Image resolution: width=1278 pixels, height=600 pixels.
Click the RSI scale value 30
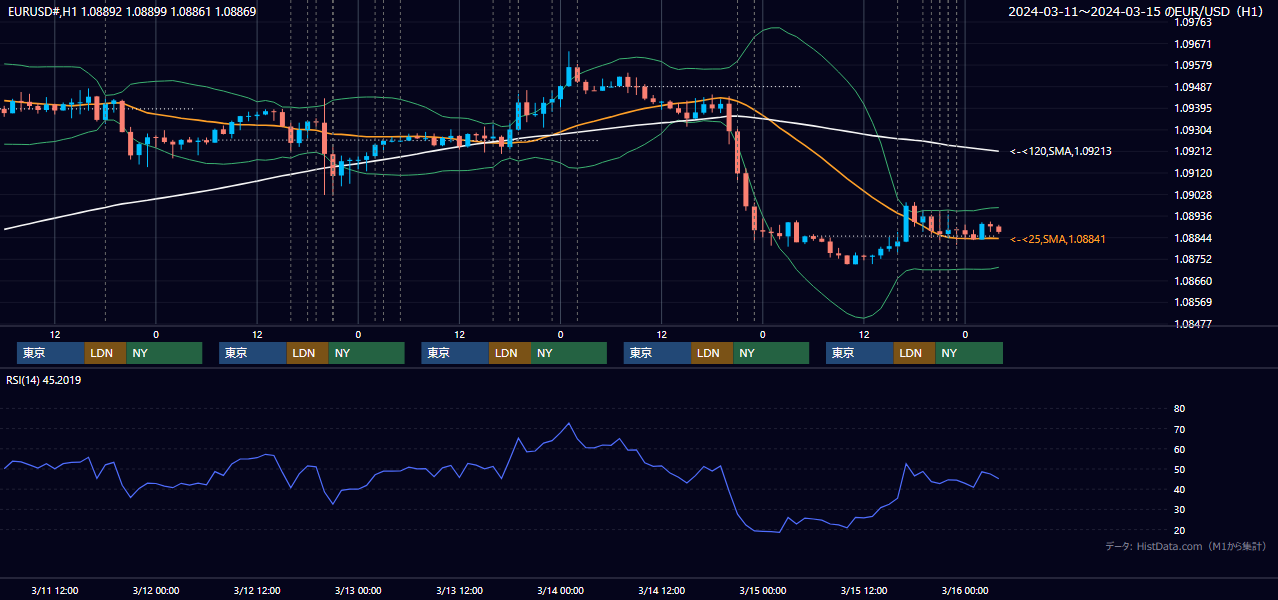1179,509
